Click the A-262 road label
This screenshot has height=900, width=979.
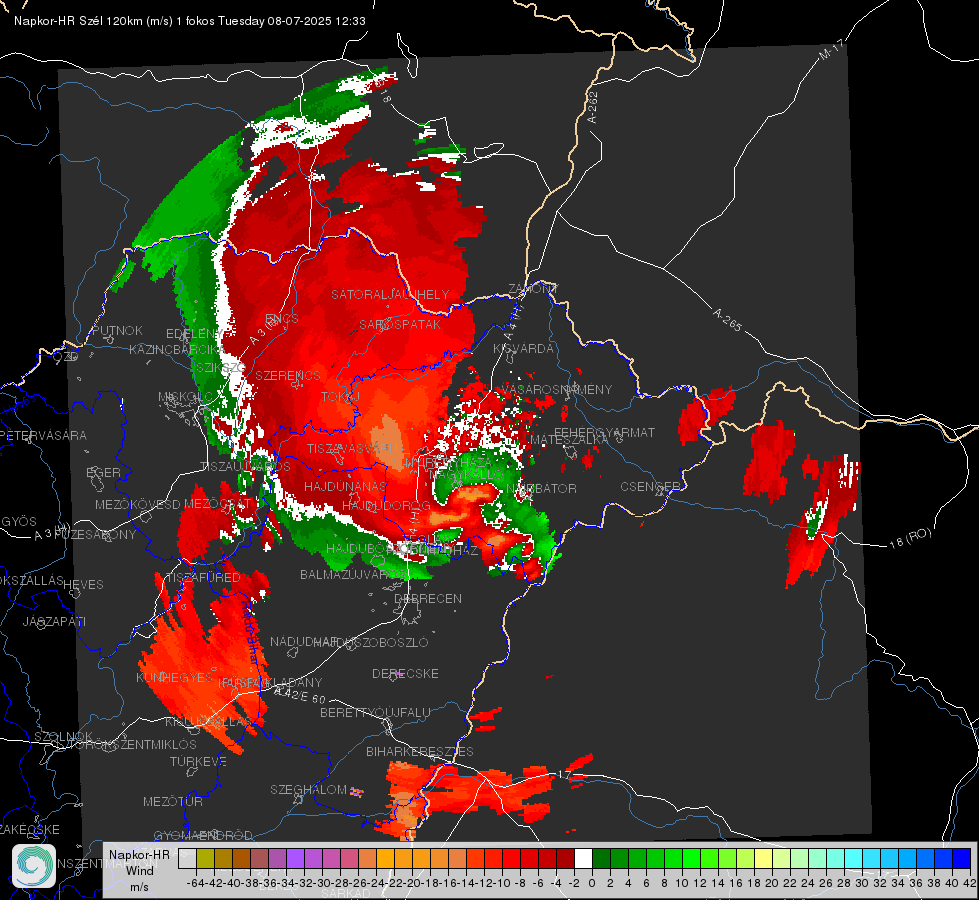593,107
